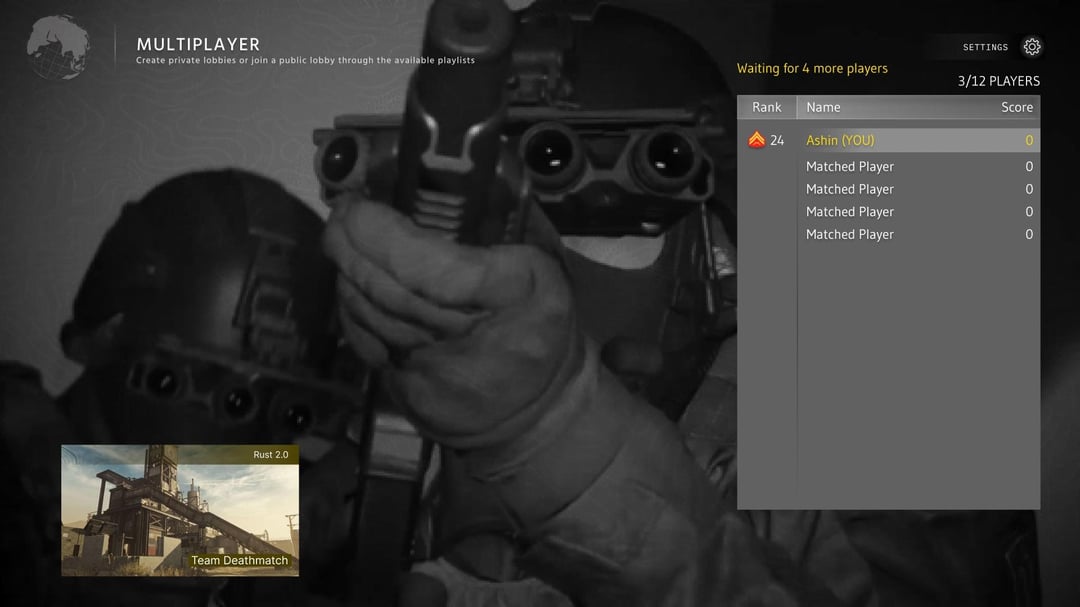Open settings via the gear icon
The width and height of the screenshot is (1080, 607).
[1032, 47]
